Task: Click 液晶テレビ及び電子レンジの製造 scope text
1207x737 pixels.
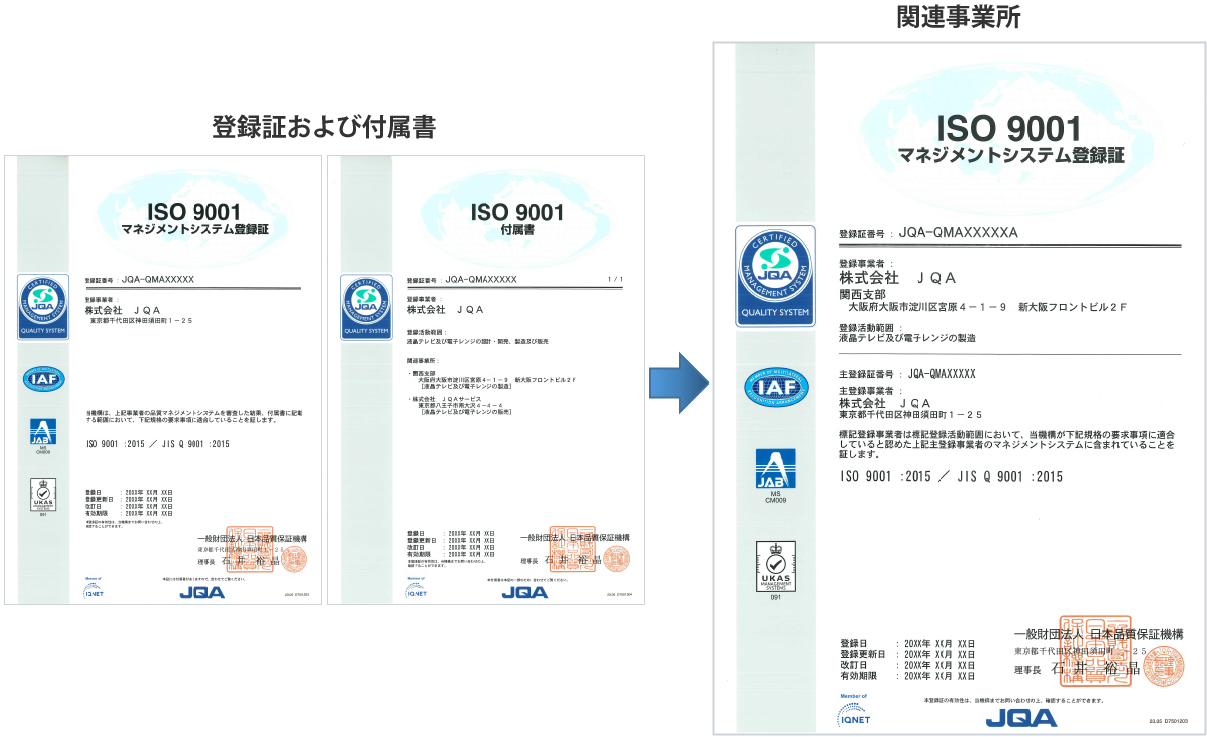Action: [907, 338]
